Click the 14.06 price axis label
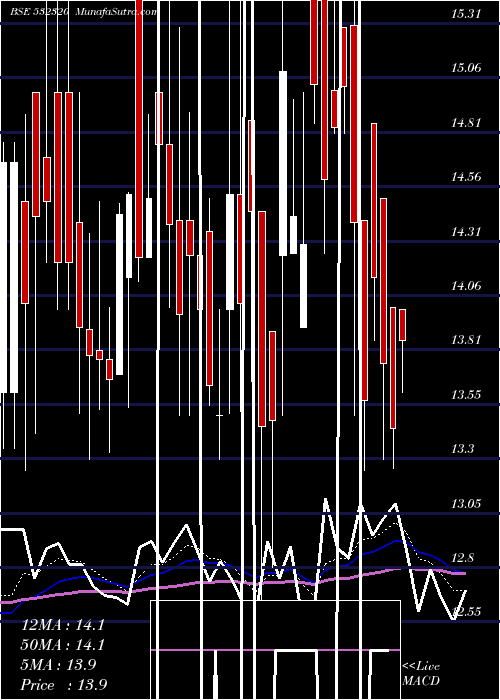The height and width of the screenshot is (700, 500). [x=467, y=286]
